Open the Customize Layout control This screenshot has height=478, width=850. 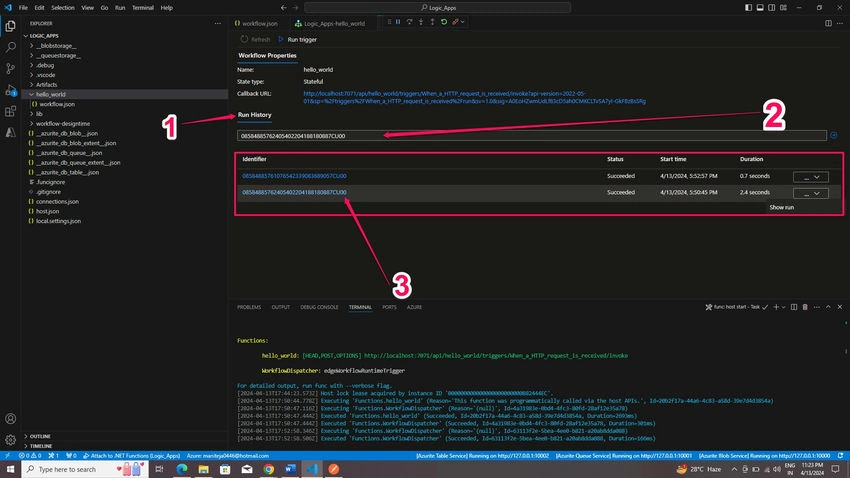(x=783, y=8)
